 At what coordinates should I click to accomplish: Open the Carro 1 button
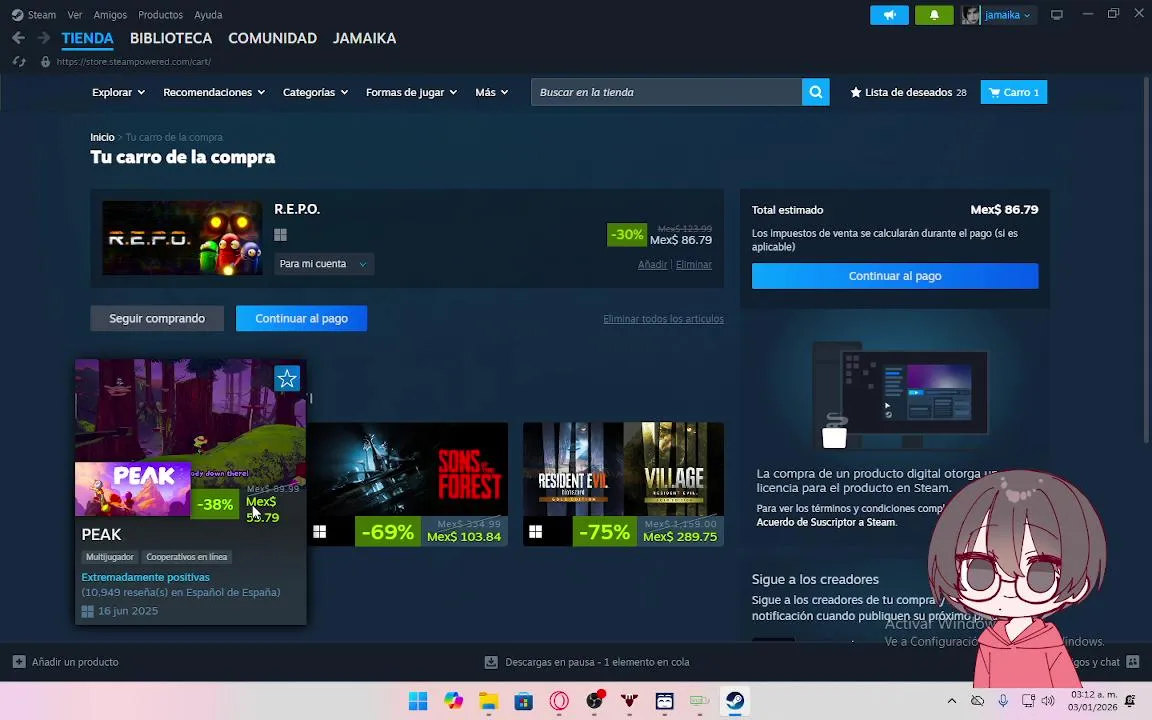tap(1014, 92)
